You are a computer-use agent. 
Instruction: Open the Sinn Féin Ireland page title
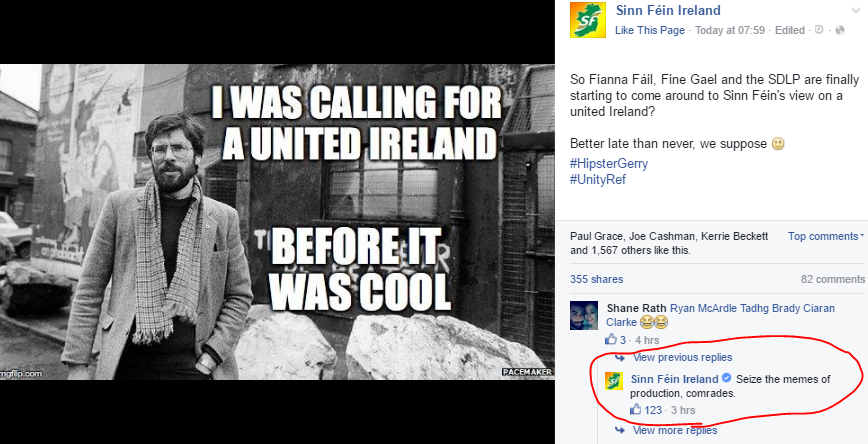pos(668,11)
